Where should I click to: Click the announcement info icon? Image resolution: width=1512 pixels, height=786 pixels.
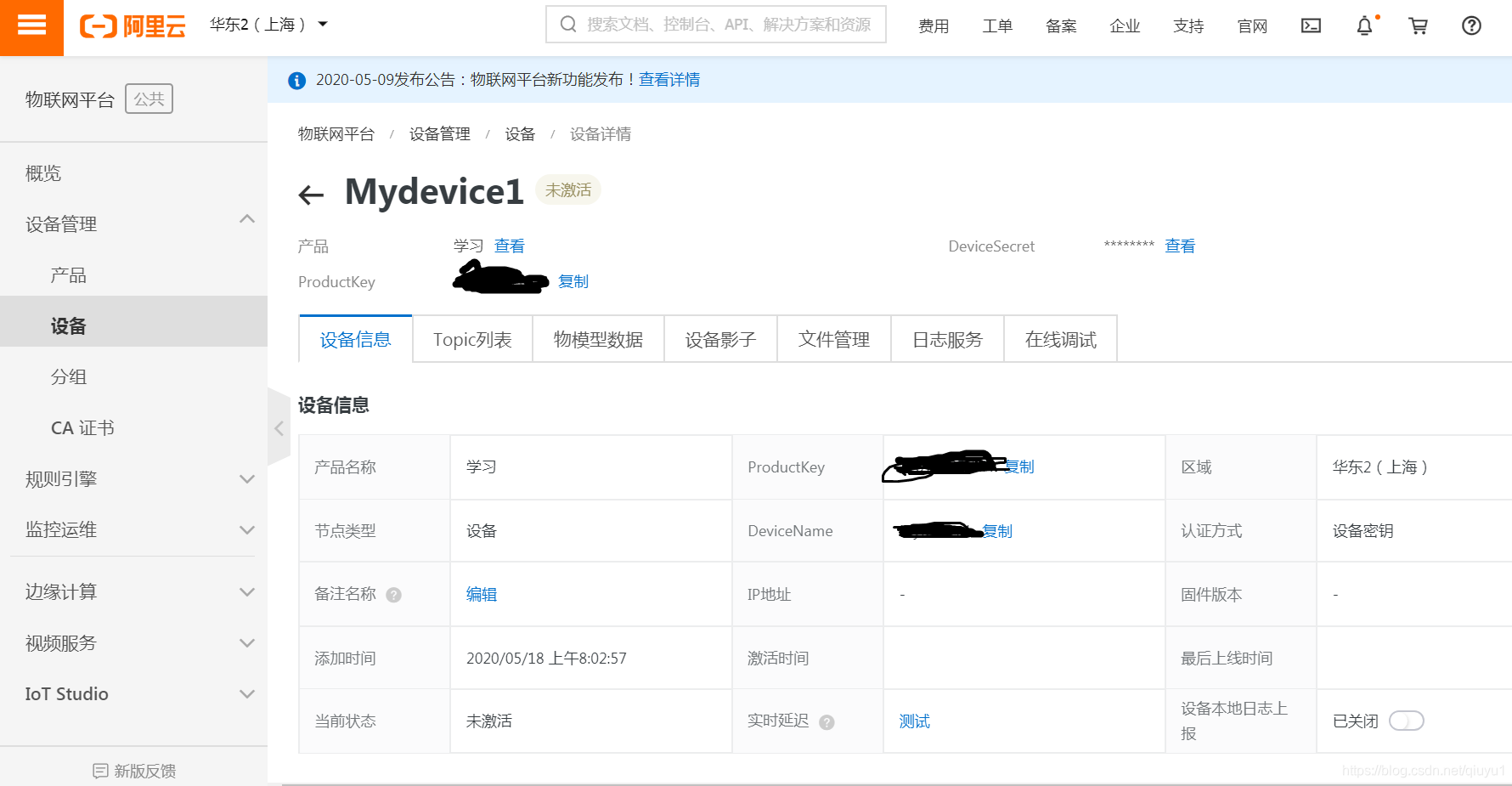coord(296,80)
